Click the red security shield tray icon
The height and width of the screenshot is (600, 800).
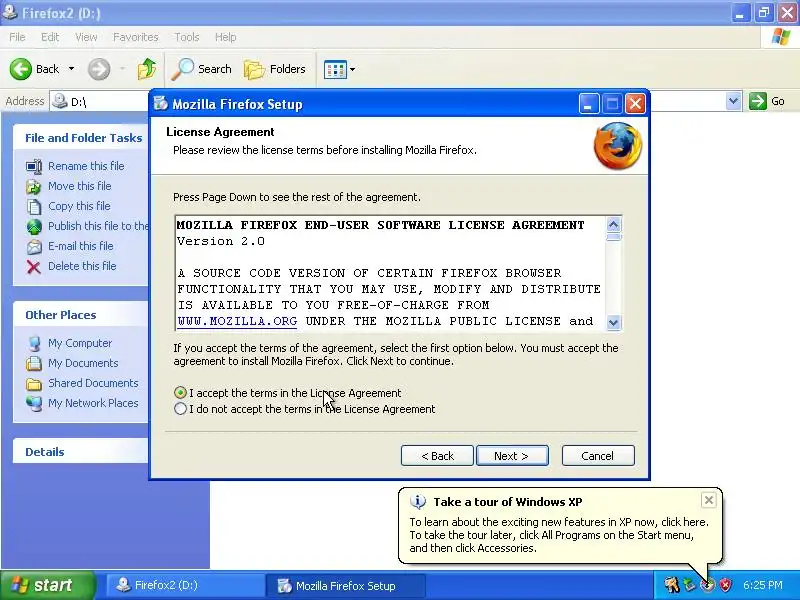coord(725,585)
